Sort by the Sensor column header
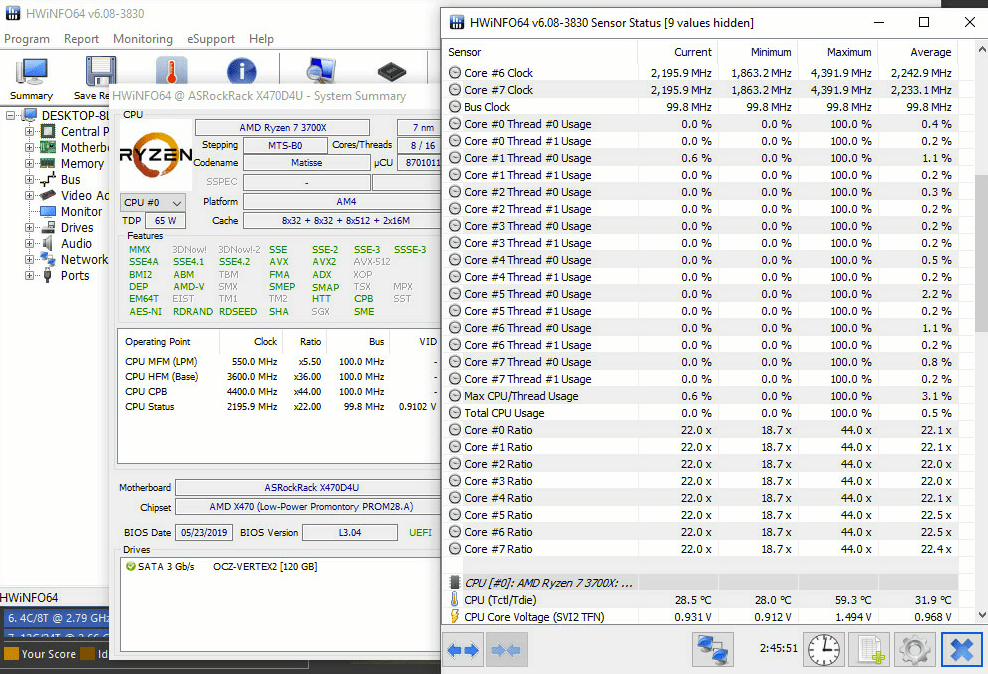The image size is (988, 674). point(540,52)
